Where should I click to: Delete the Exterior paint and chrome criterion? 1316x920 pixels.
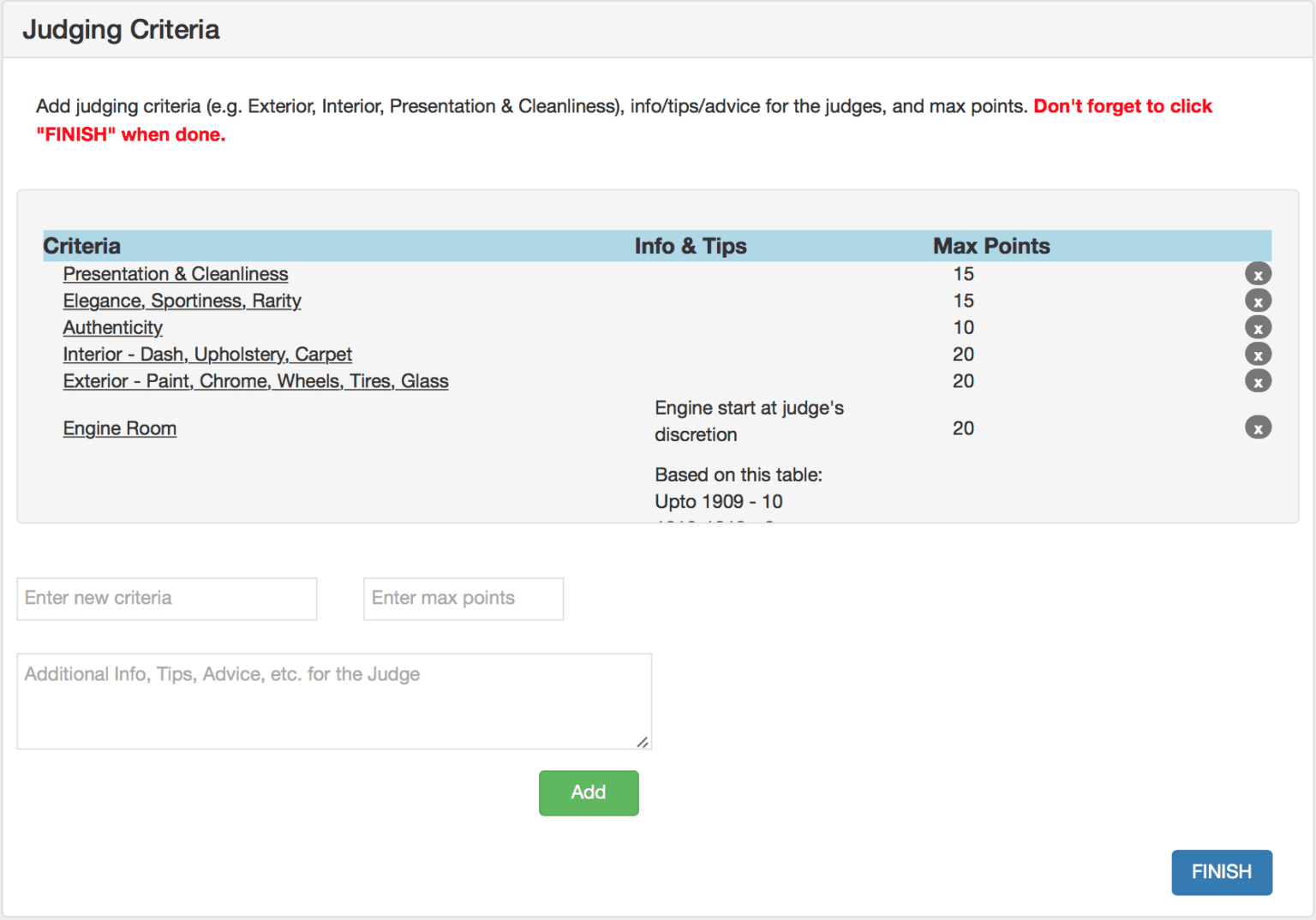[1258, 380]
